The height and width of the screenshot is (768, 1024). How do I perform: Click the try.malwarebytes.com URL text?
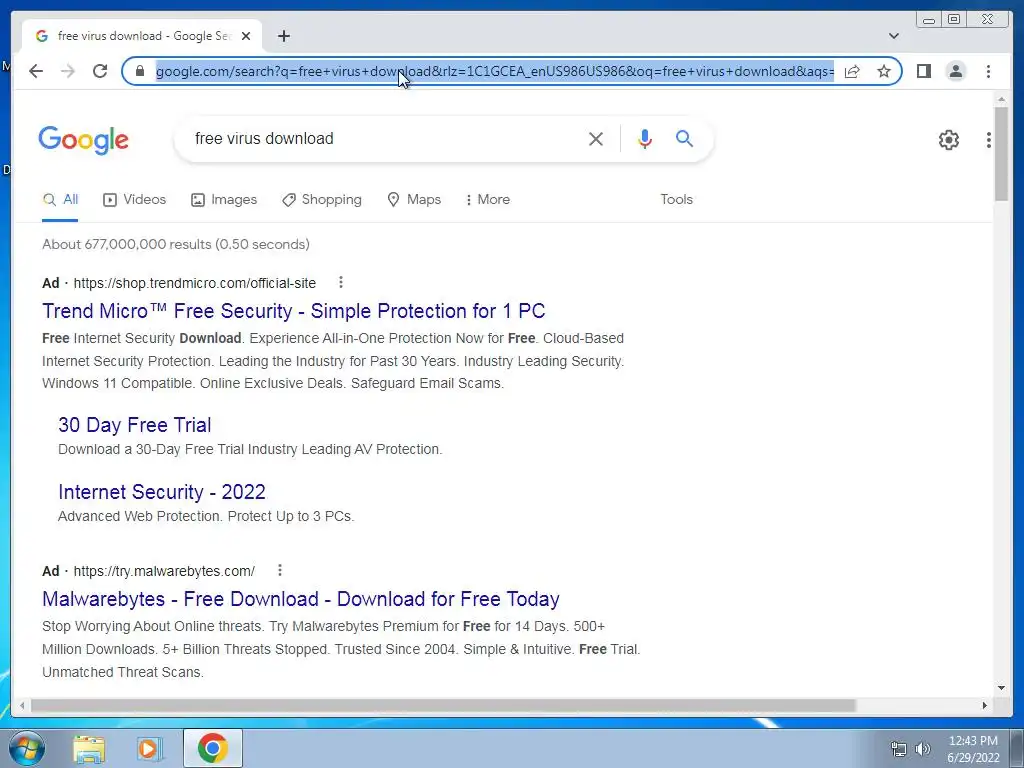[164, 571]
